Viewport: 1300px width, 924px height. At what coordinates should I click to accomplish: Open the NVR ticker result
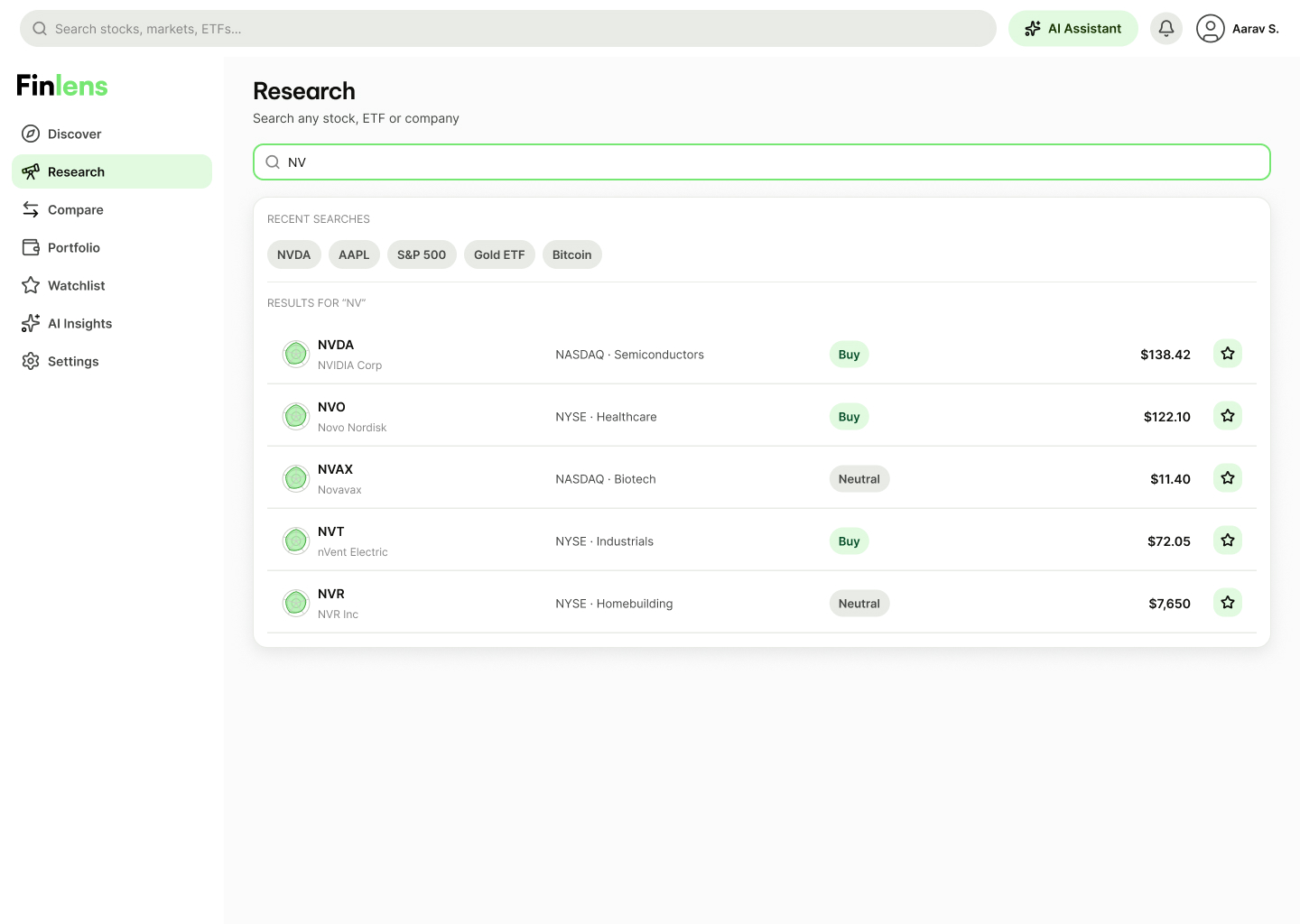coord(331,594)
